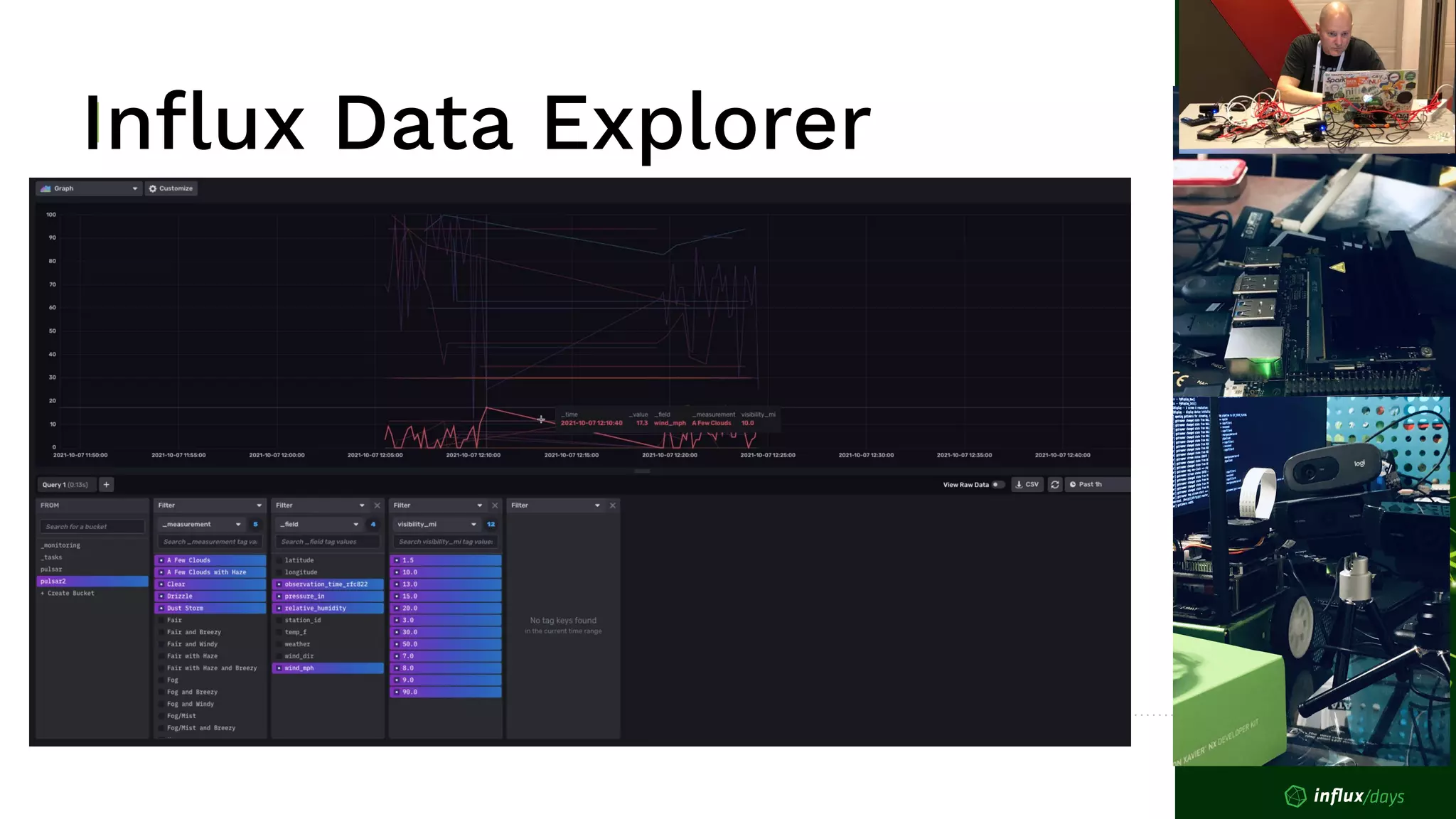The width and height of the screenshot is (1456, 819).
Task: Deselect visibility value 10.0
Action: click(446, 572)
